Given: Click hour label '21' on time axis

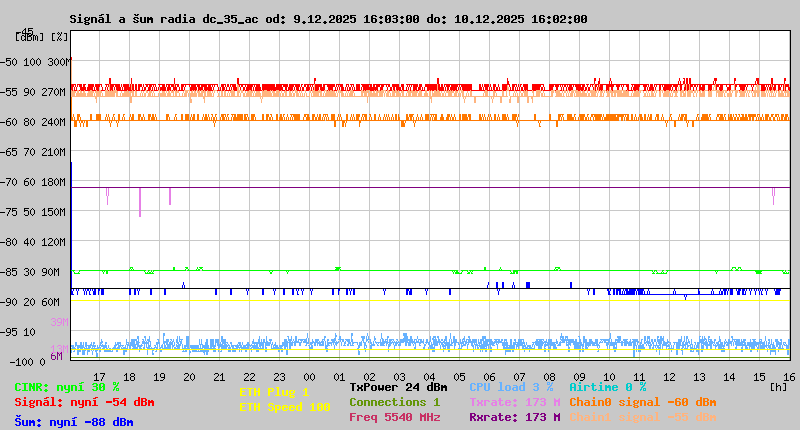Looking at the screenshot, I should point(219,377).
